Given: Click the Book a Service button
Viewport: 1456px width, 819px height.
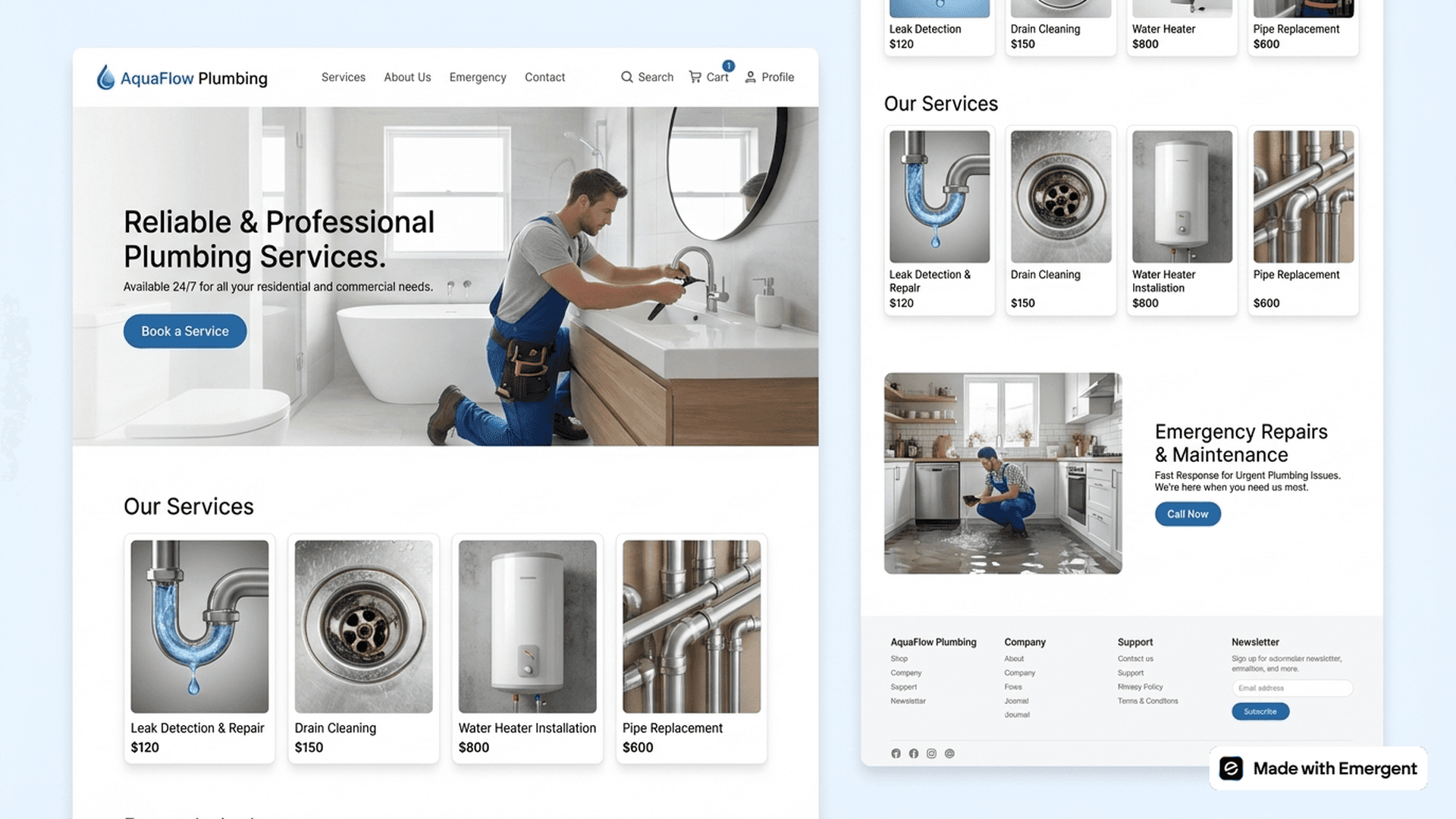Looking at the screenshot, I should 184,331.
